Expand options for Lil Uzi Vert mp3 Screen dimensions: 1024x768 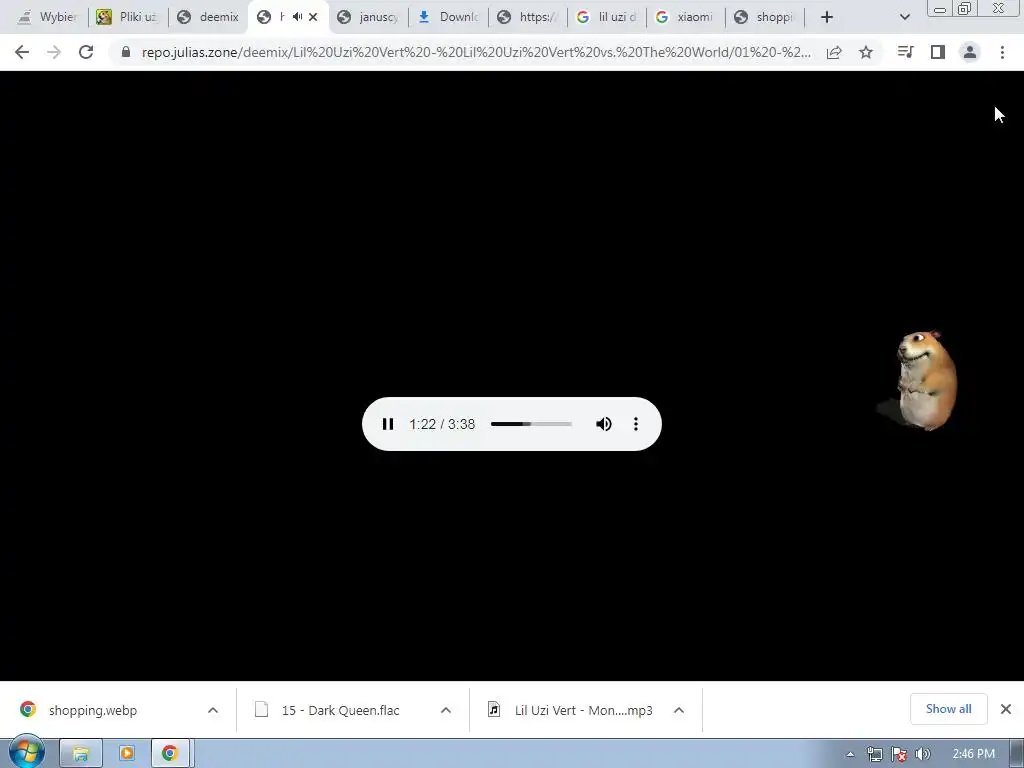679,710
